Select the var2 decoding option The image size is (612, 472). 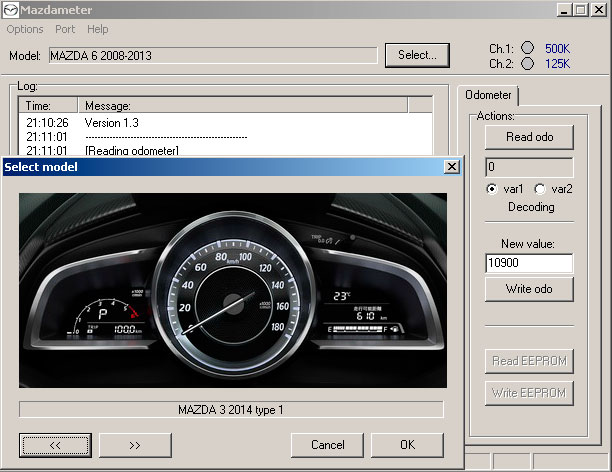click(540, 189)
